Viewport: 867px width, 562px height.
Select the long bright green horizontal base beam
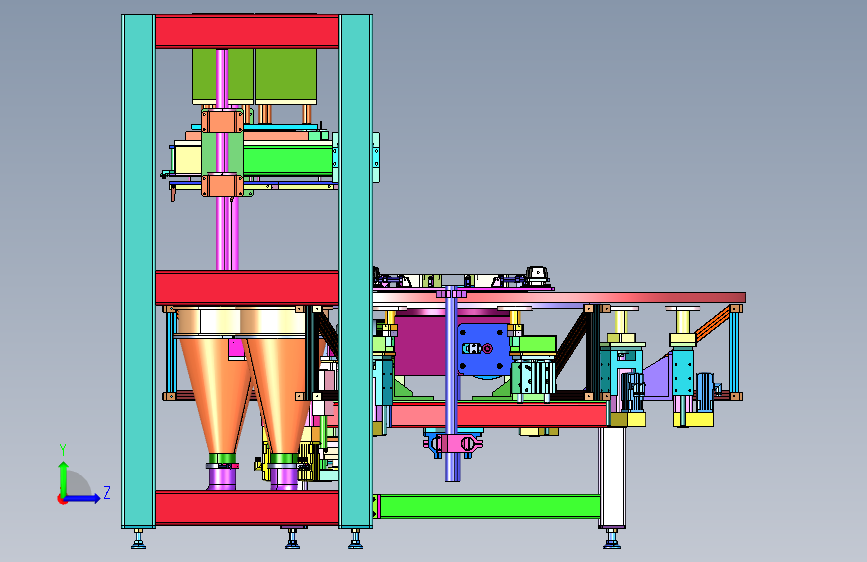pos(490,507)
